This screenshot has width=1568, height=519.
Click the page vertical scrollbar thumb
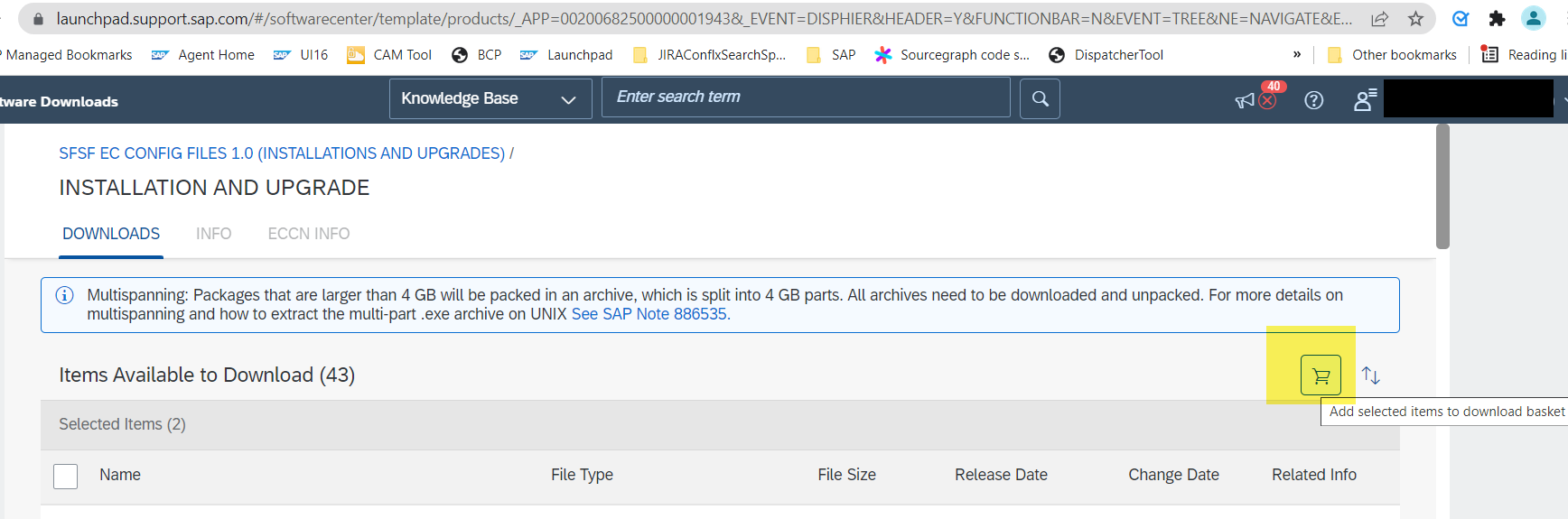coord(1442,186)
